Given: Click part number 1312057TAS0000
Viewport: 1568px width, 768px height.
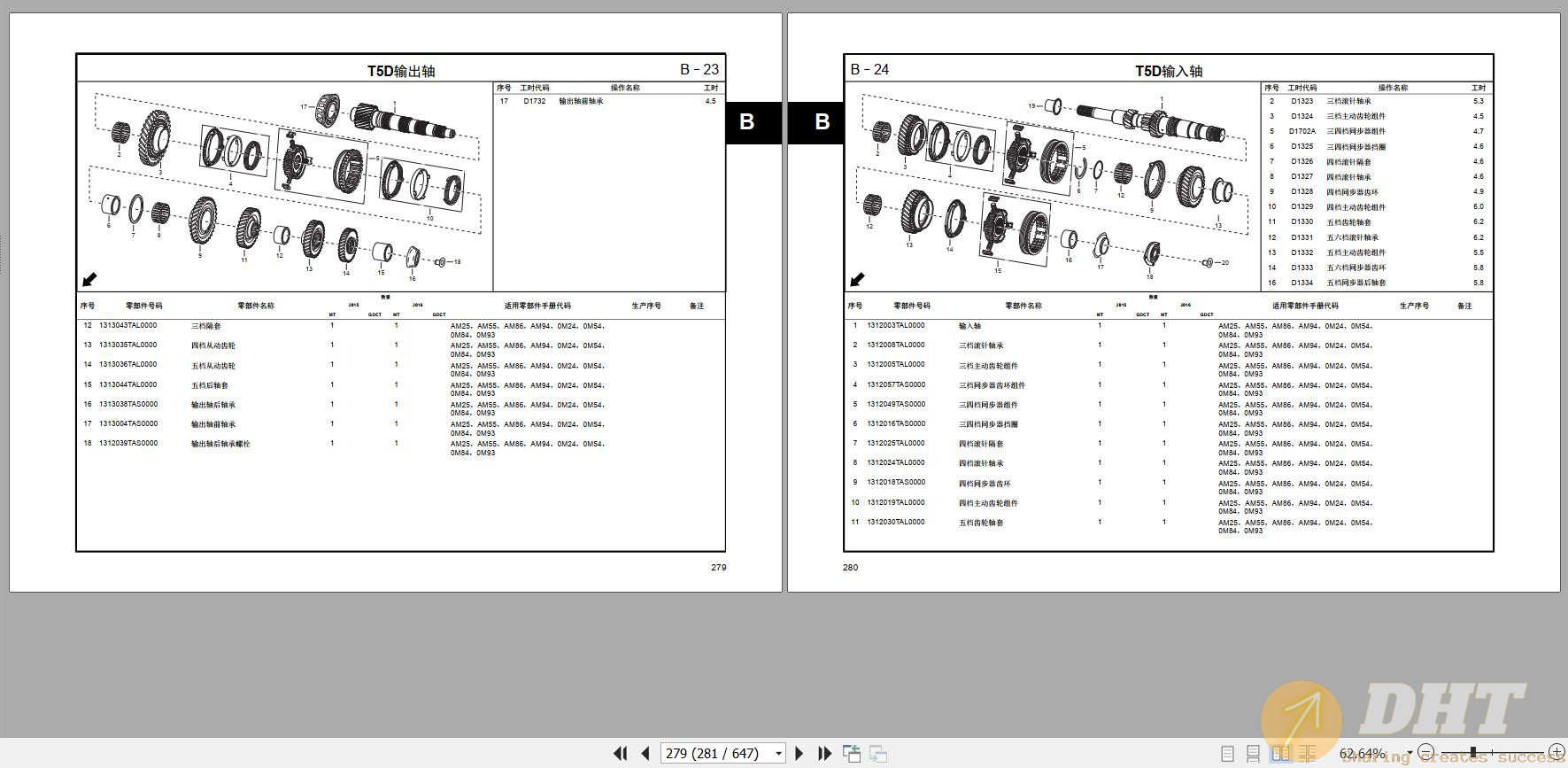Looking at the screenshot, I should tap(896, 385).
